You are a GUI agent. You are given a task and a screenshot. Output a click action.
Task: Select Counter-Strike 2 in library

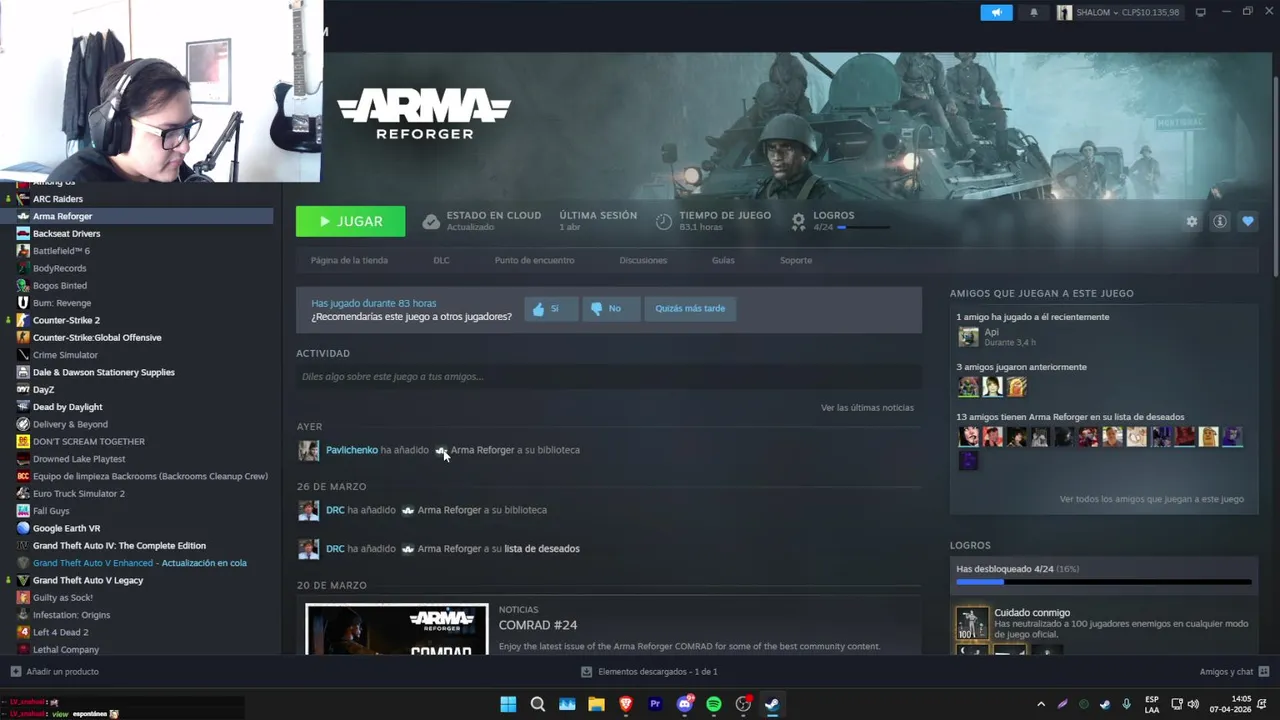point(66,320)
